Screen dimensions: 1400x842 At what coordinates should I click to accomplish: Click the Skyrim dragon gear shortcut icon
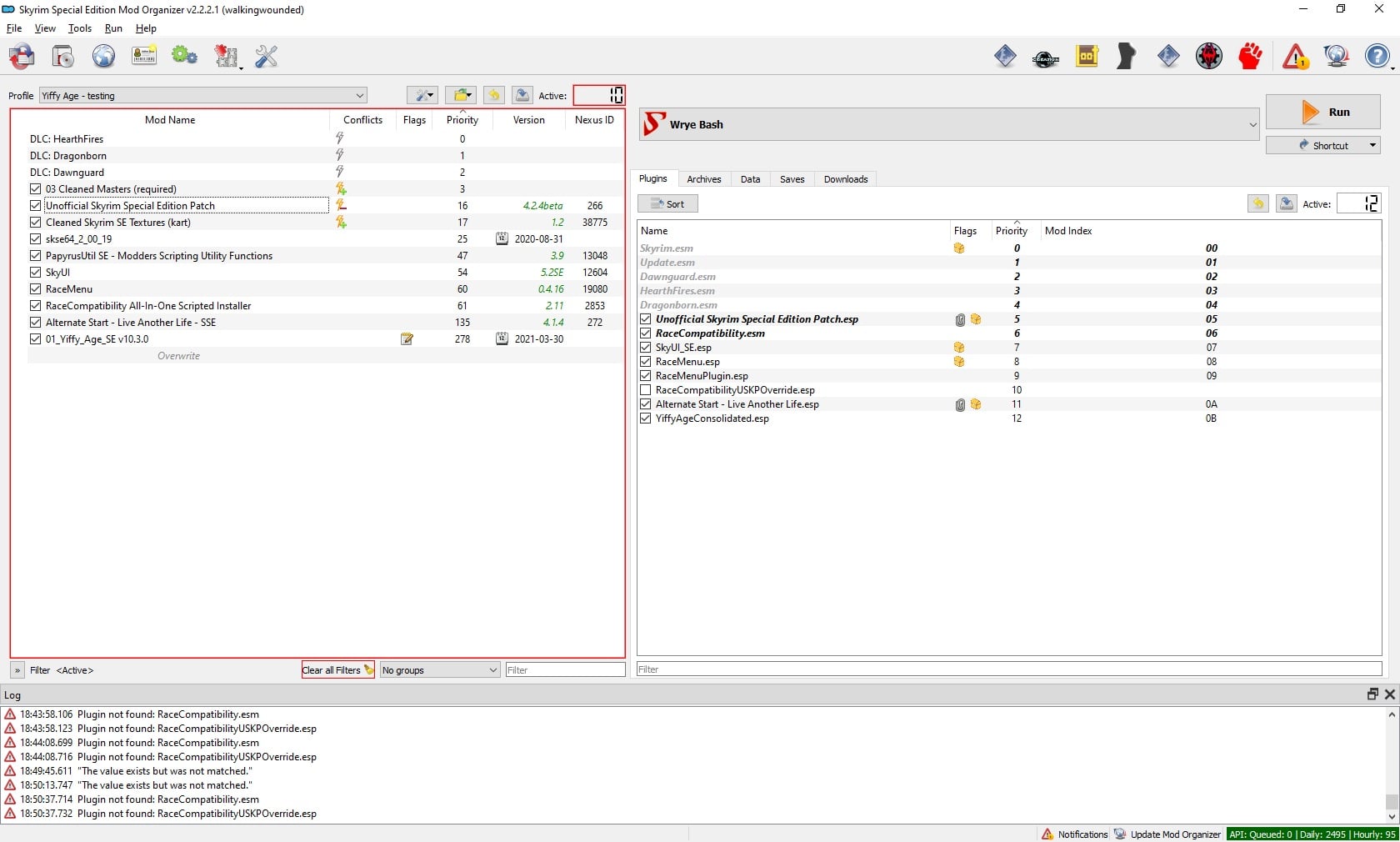click(x=1209, y=57)
